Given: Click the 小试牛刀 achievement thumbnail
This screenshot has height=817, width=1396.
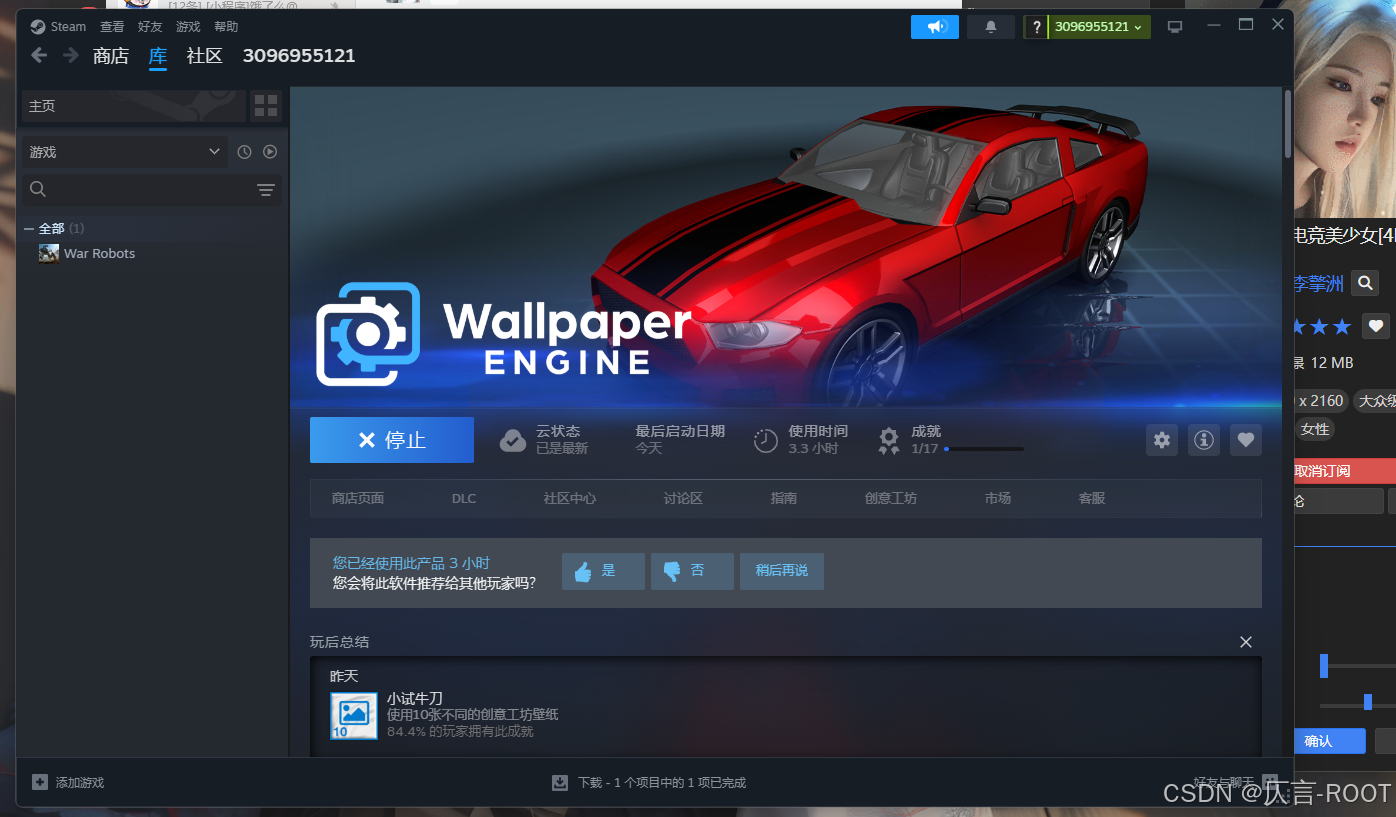Looking at the screenshot, I should 354,716.
